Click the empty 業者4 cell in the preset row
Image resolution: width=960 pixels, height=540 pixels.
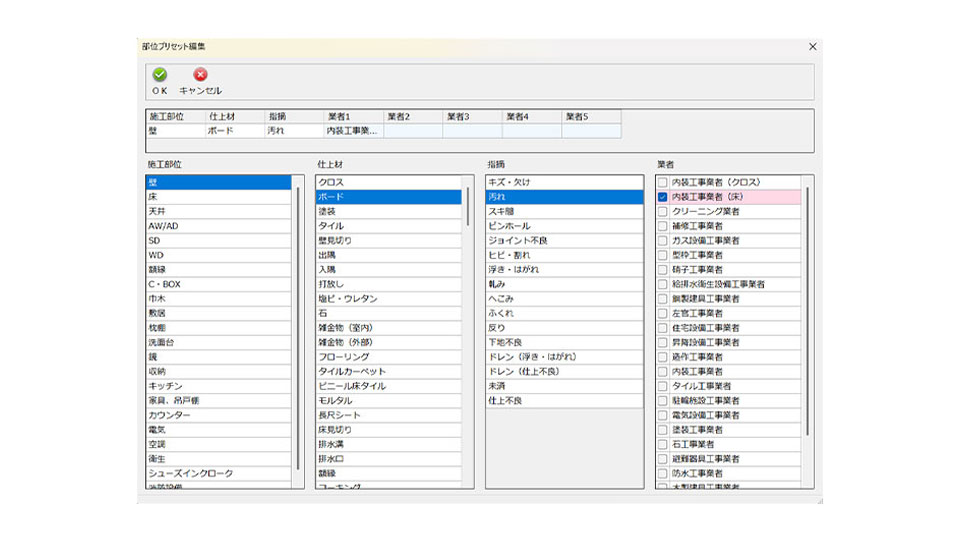[532, 131]
